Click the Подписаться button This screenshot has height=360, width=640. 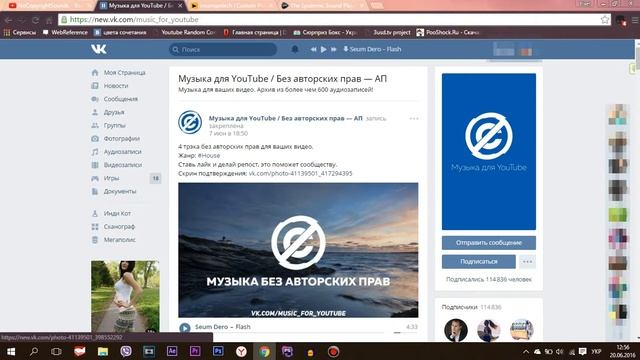coord(478,262)
